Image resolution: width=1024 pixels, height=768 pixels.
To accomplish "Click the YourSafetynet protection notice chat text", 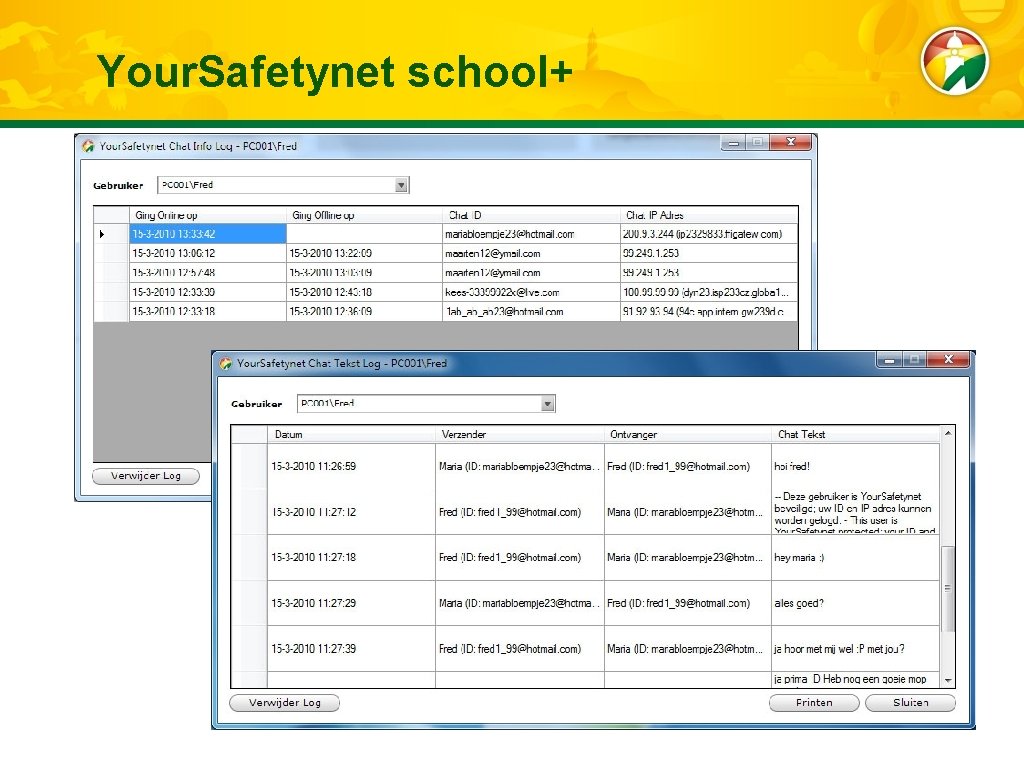I will click(856, 513).
